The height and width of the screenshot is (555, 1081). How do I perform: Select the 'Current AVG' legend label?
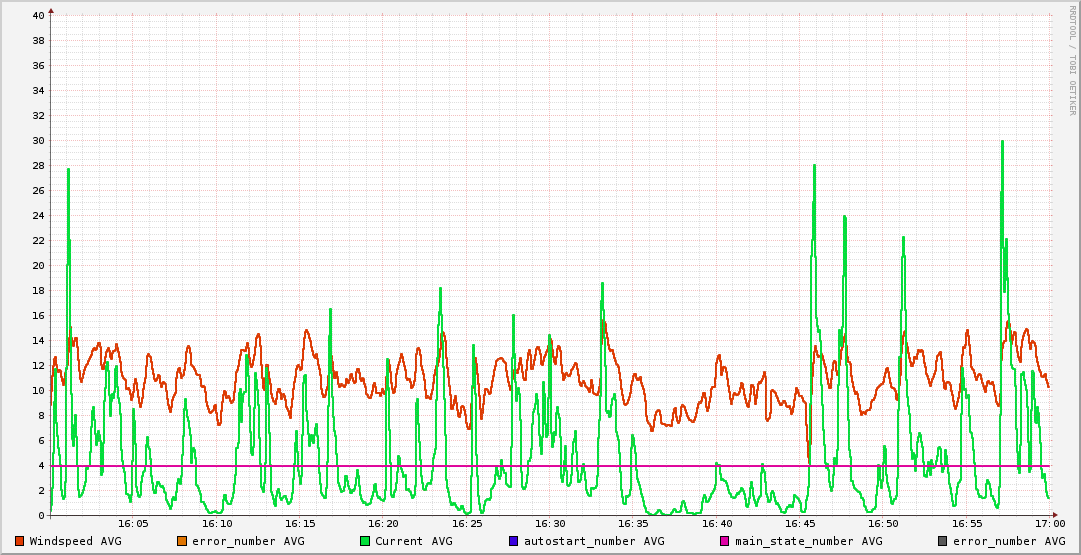[414, 541]
